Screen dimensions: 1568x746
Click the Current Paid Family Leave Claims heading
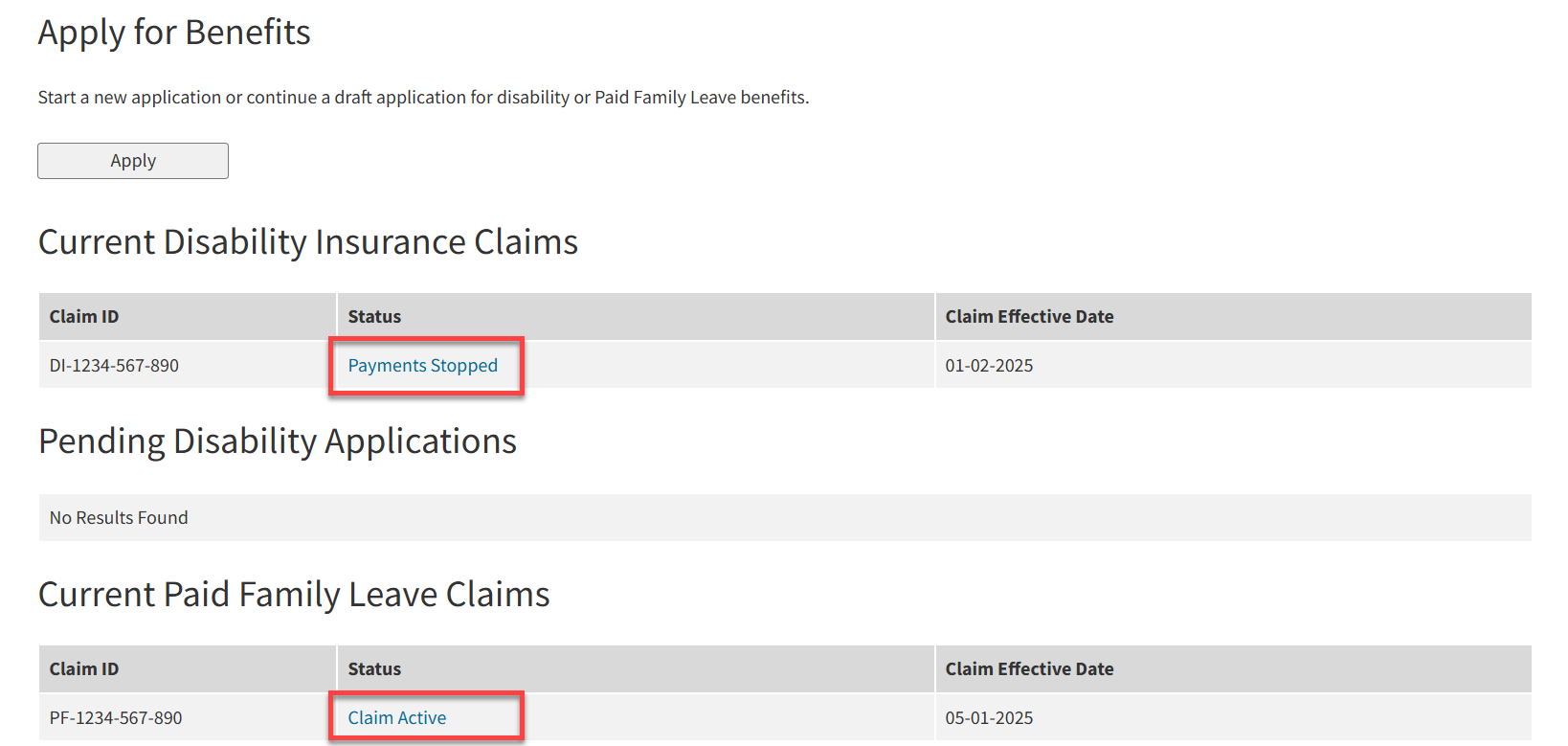coord(294,595)
